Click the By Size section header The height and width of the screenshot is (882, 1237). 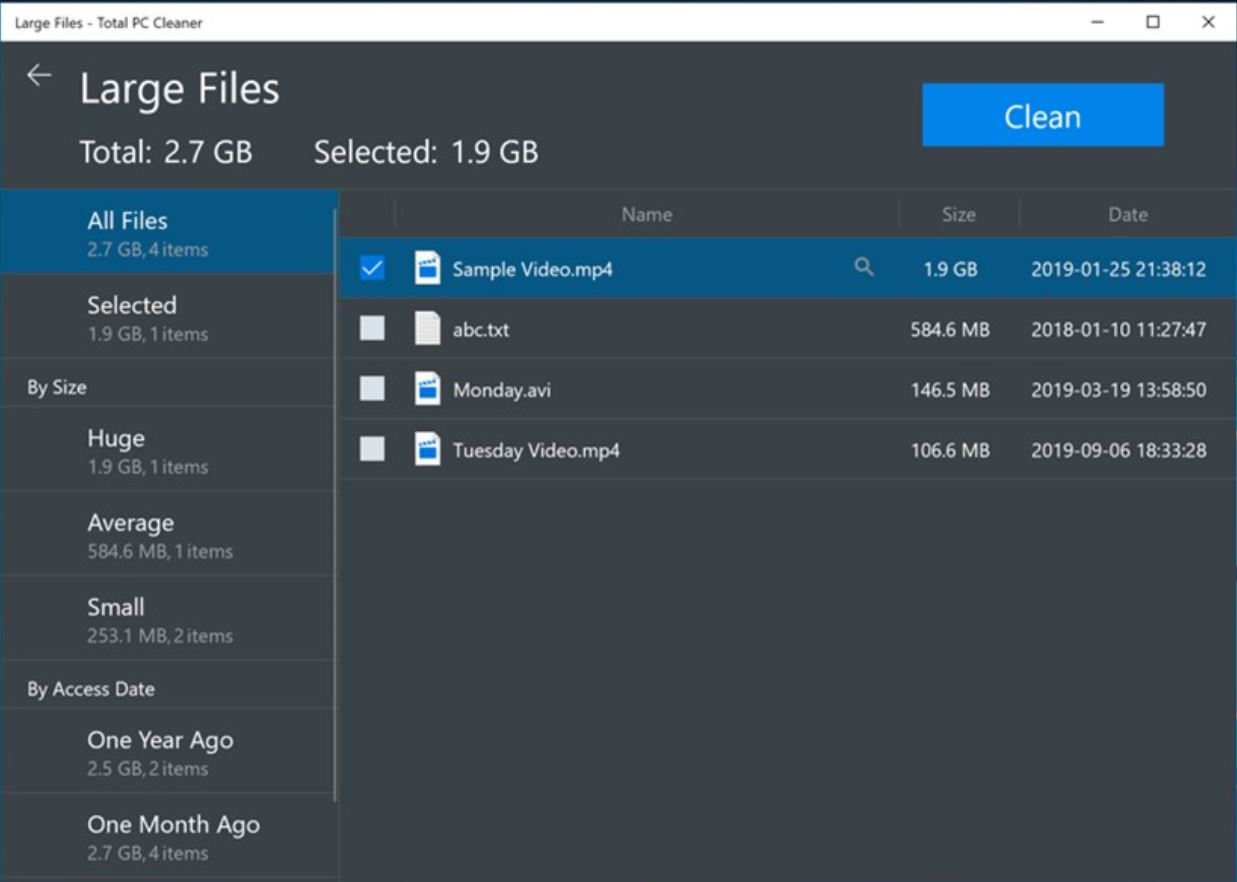(x=57, y=387)
